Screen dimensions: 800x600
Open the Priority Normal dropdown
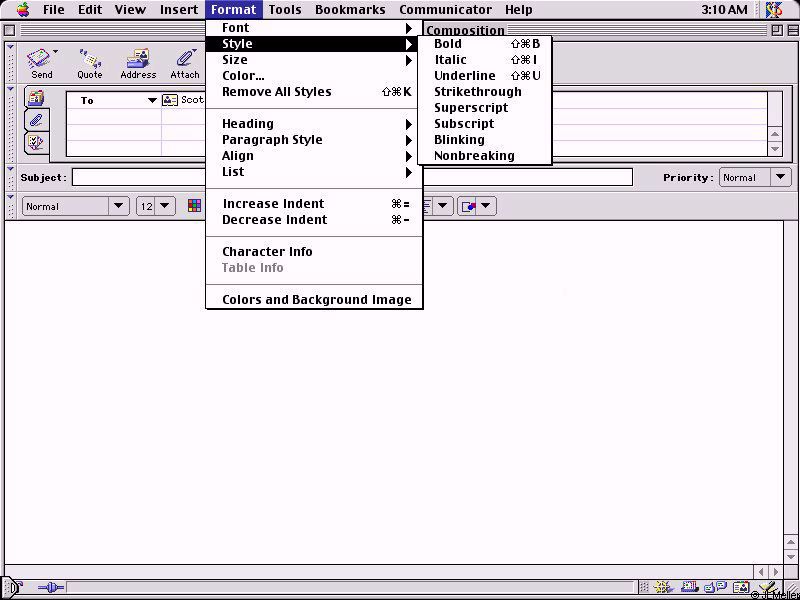click(755, 178)
